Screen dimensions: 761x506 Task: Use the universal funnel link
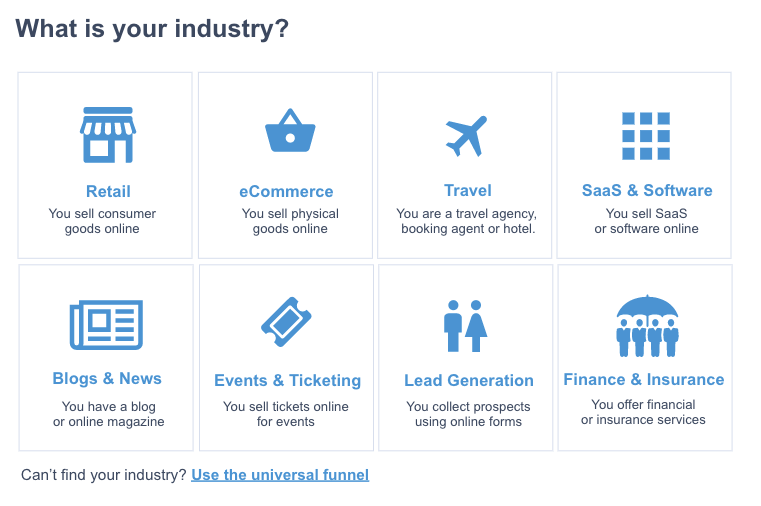[280, 474]
